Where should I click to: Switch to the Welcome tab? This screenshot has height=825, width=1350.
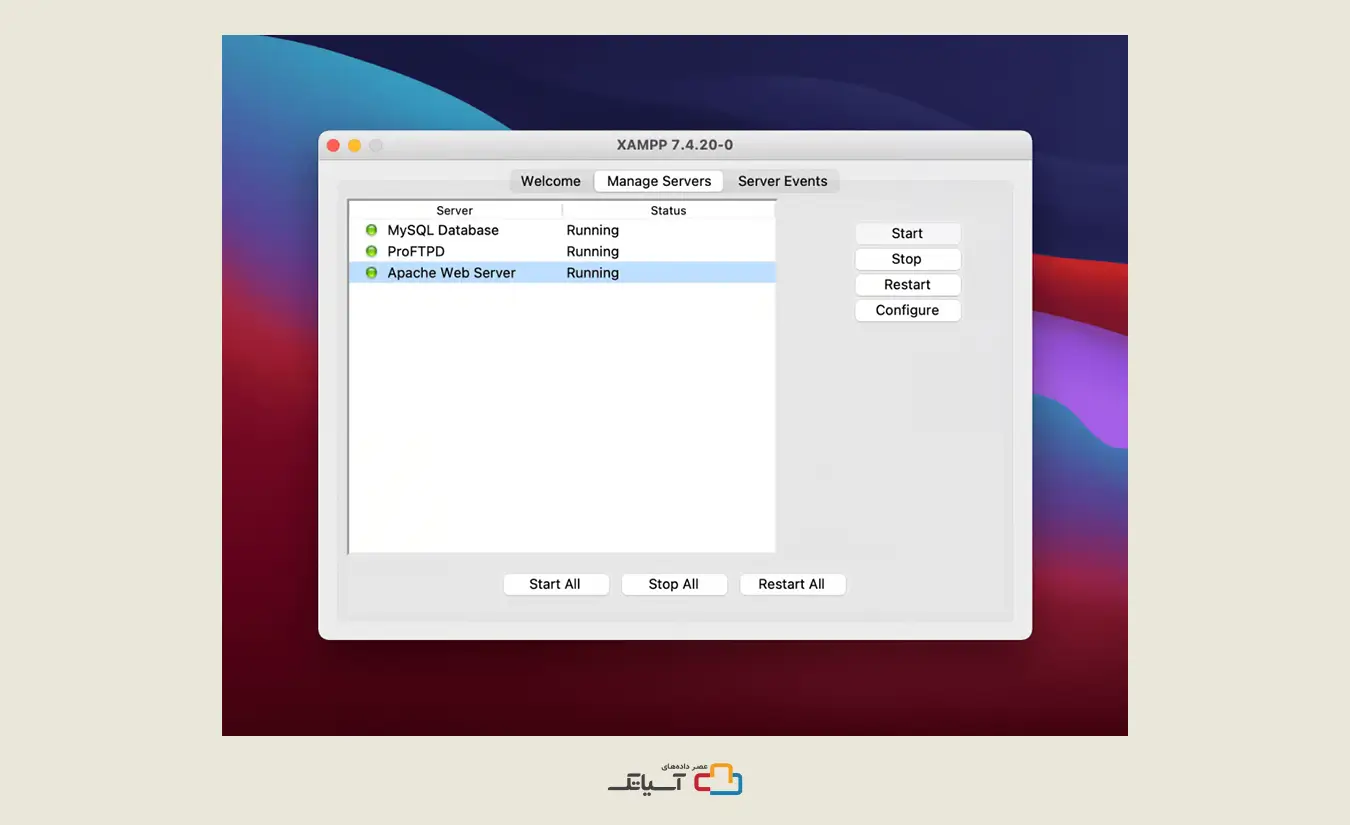[x=549, y=181]
